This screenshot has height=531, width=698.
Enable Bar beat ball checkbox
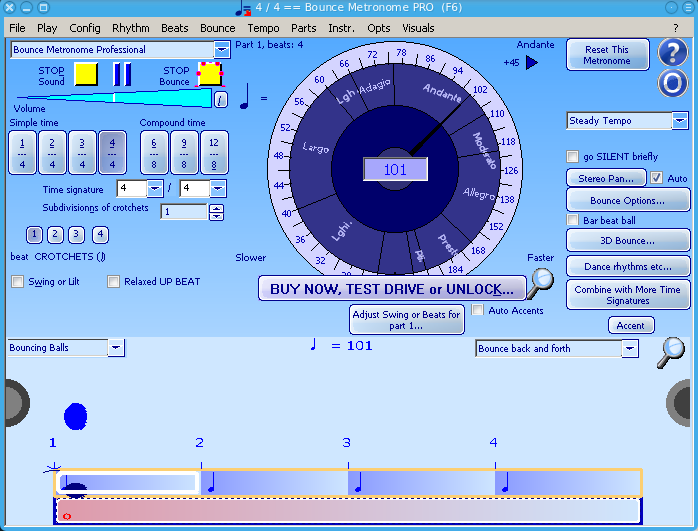click(572, 220)
